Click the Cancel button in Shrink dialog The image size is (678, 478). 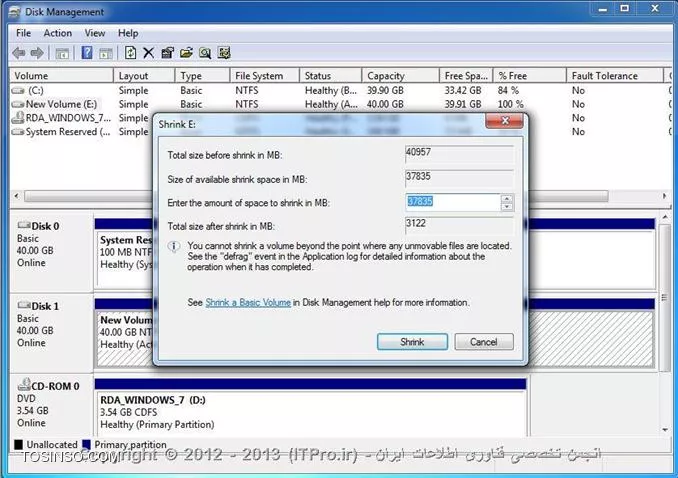point(484,342)
